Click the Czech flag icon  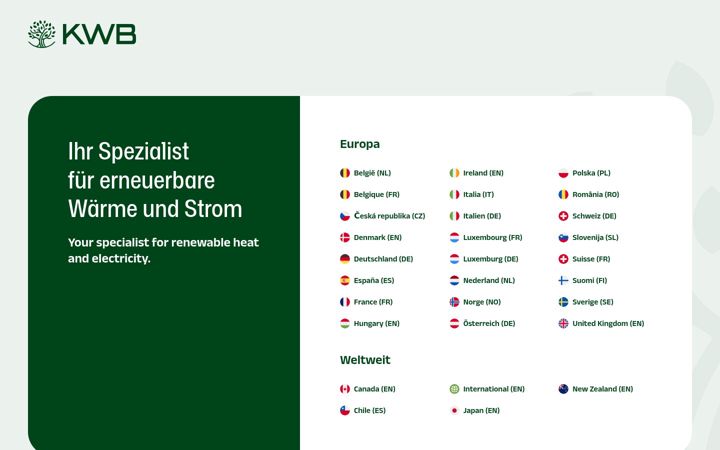(x=345, y=216)
